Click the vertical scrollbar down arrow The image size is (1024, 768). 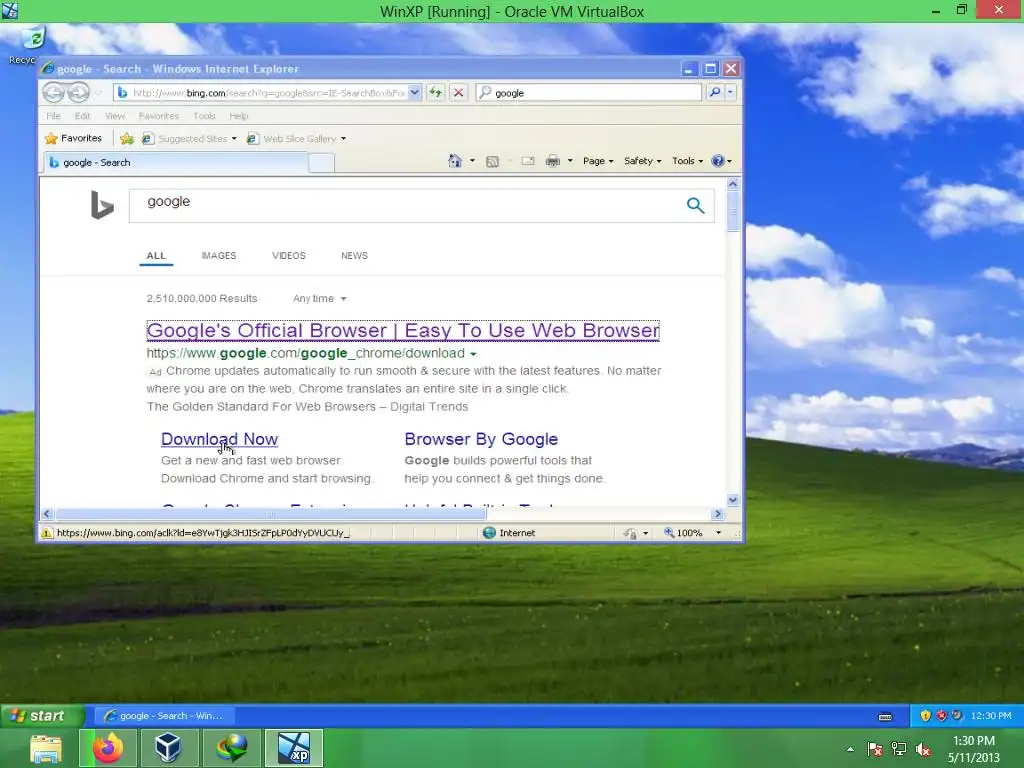(733, 500)
